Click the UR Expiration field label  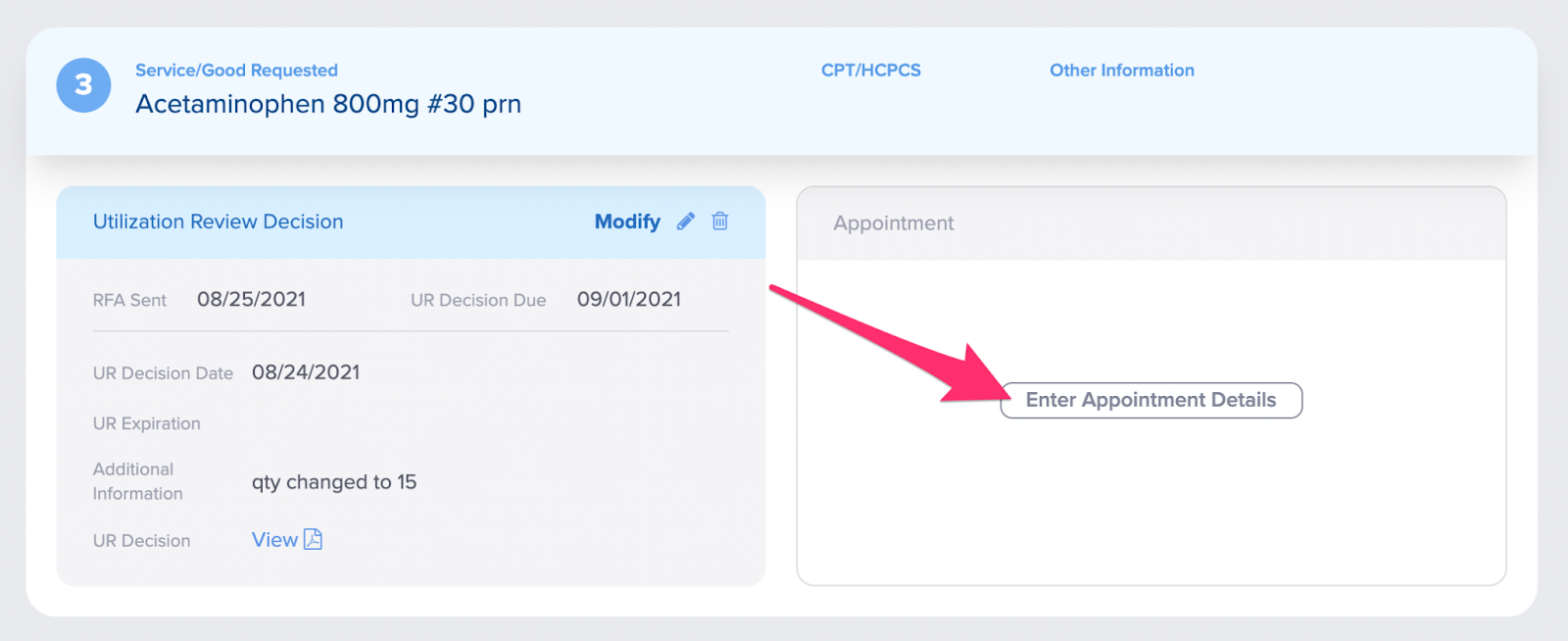point(146,423)
